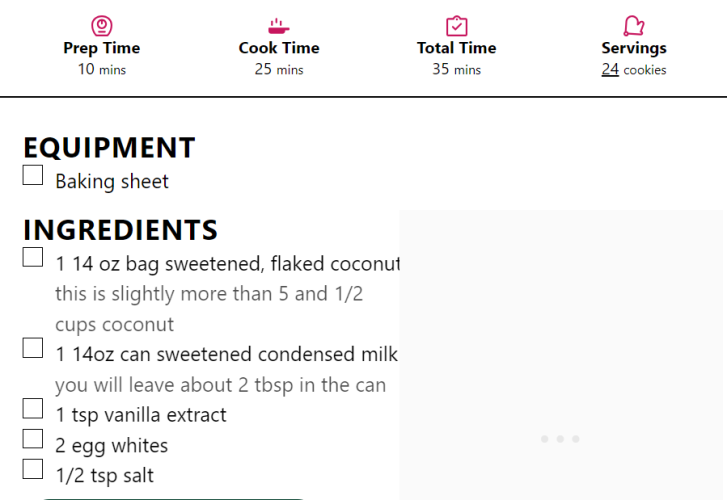Click the INGREDIENTS section heading
727x500 pixels.
point(121,230)
